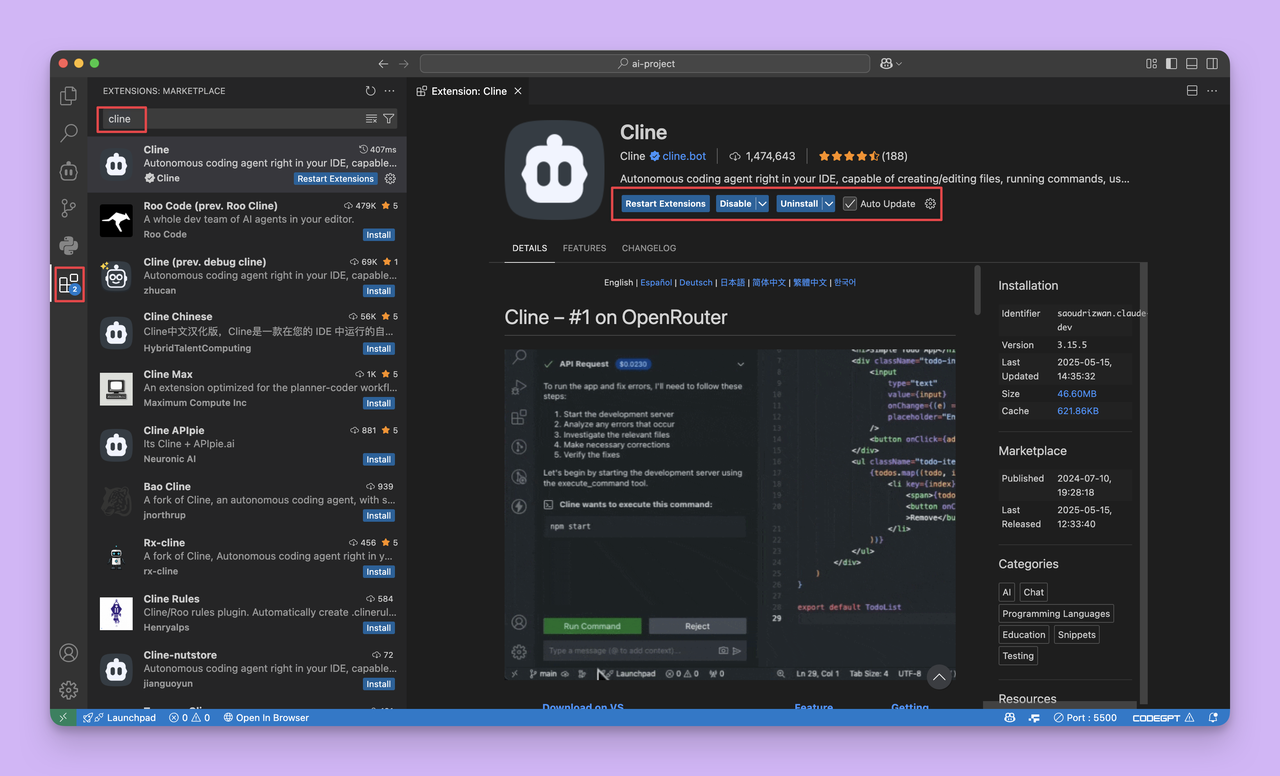
Task: Open the Search view in activity bar
Action: [68, 133]
